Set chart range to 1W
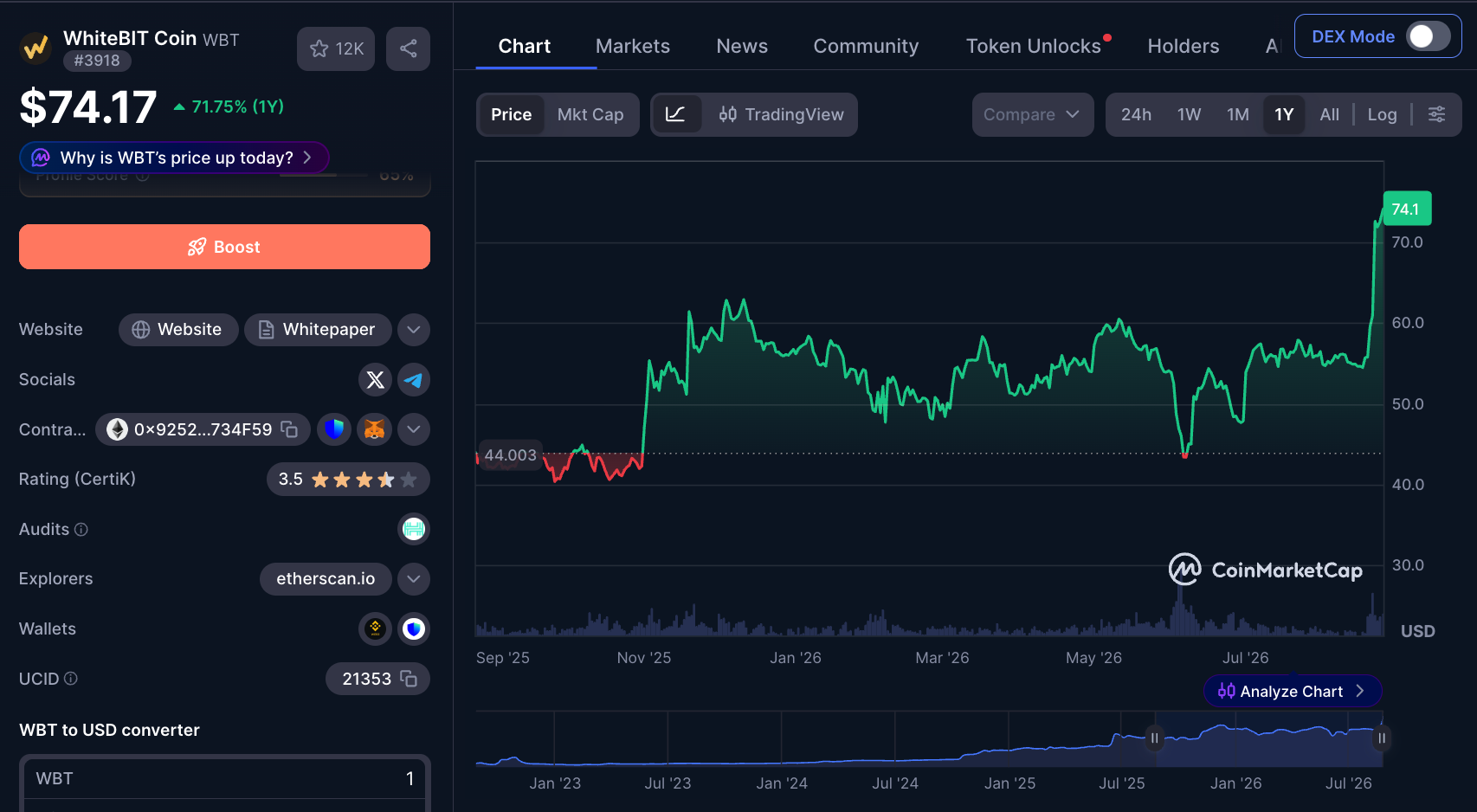 coord(1189,114)
